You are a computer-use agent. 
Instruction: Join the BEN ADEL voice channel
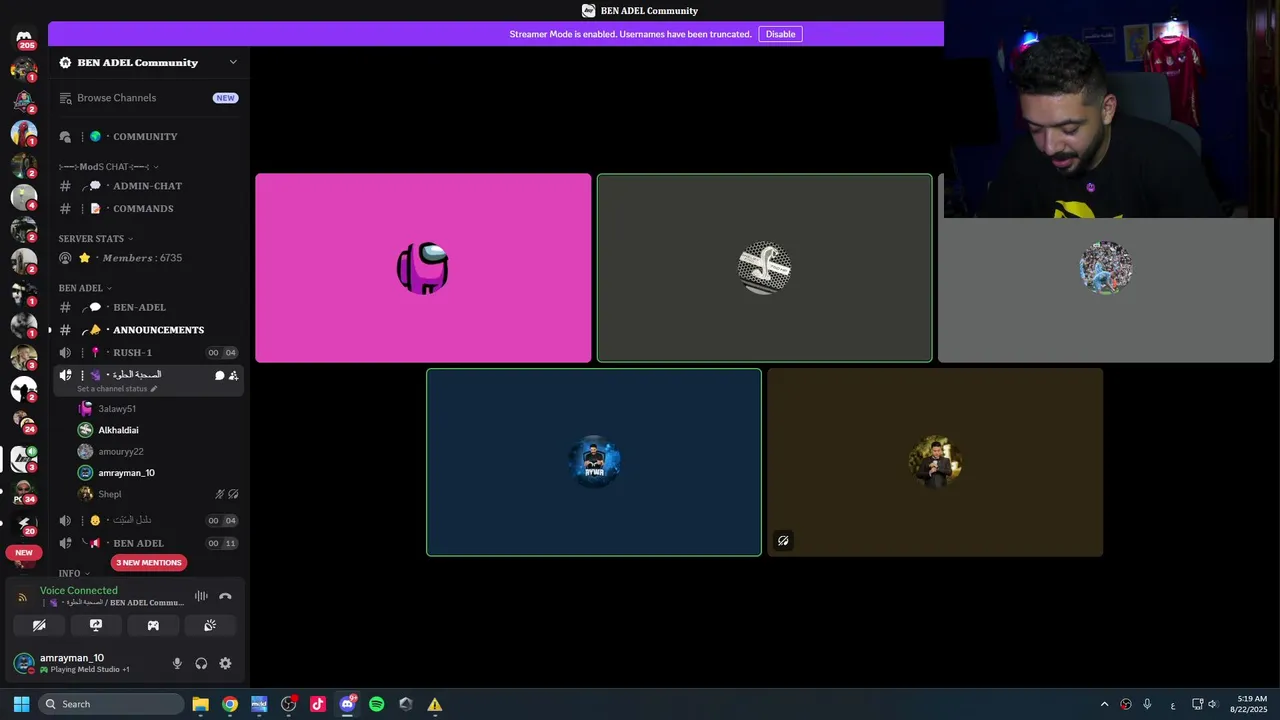click(x=148, y=543)
